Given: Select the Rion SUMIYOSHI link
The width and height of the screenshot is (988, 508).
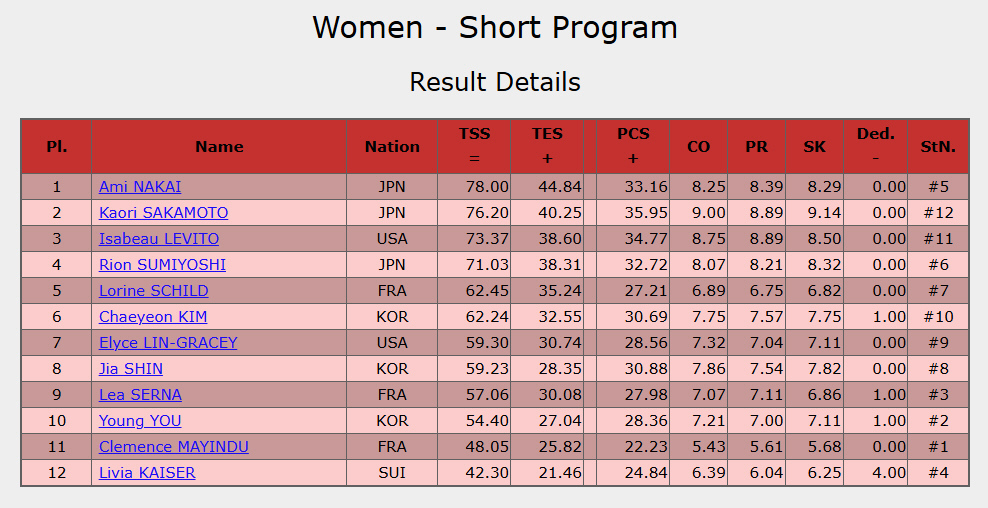Looking at the screenshot, I should [x=162, y=265].
